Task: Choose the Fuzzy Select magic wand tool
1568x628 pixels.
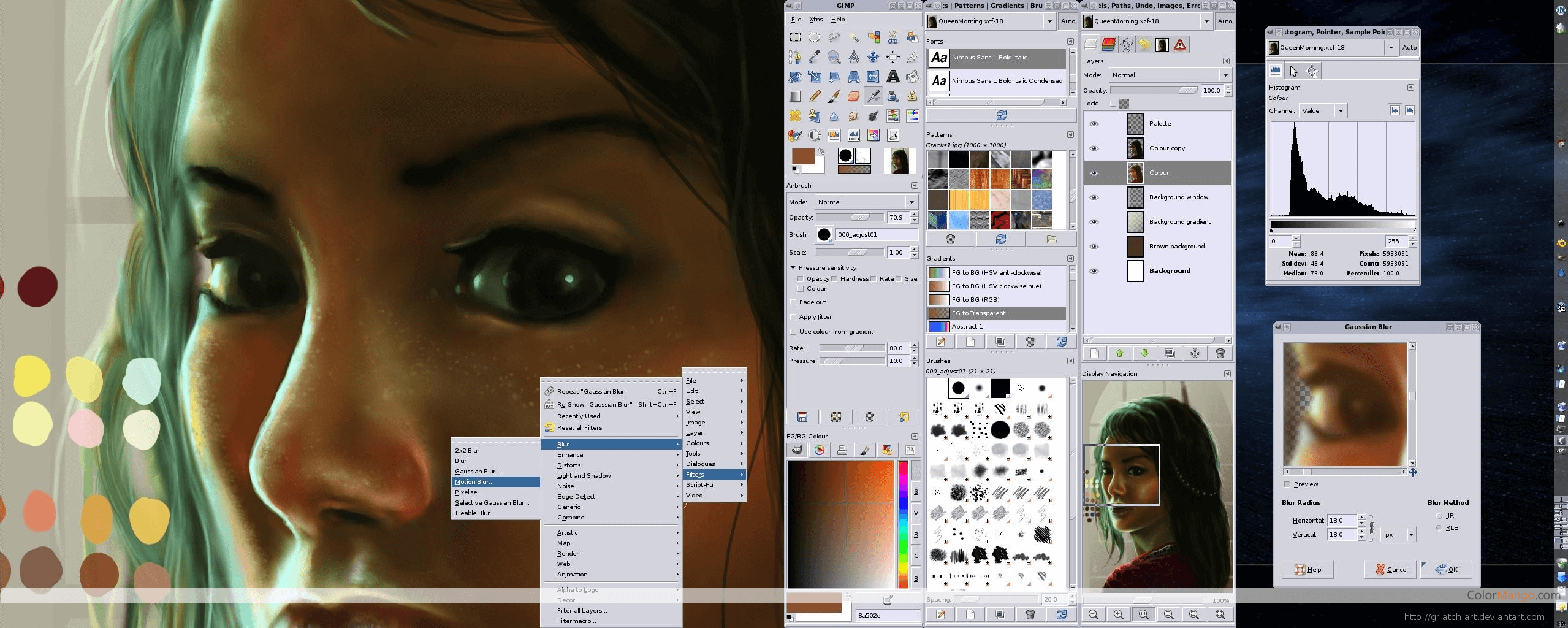Action: [853, 37]
